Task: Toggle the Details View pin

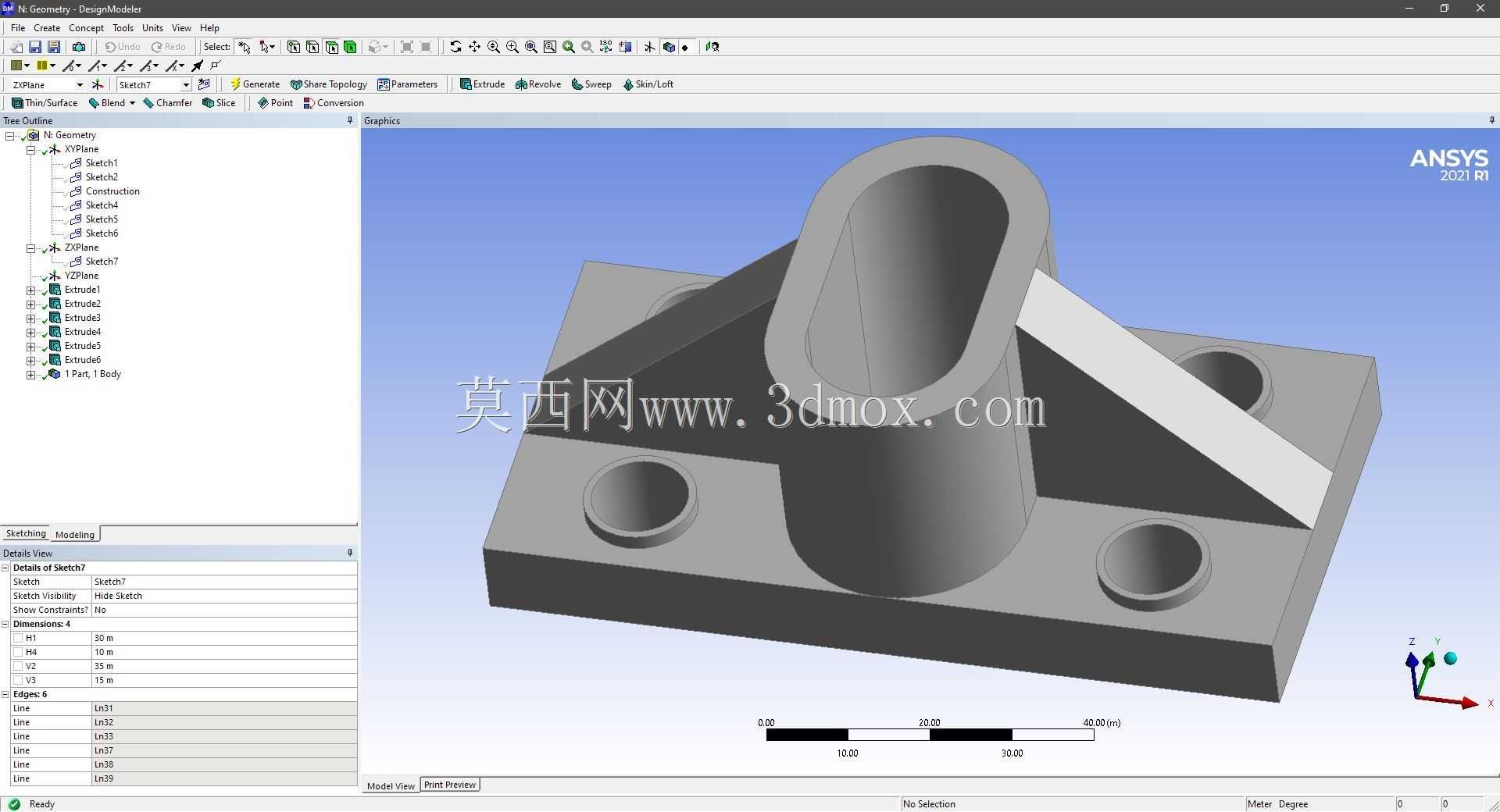Action: point(349,553)
